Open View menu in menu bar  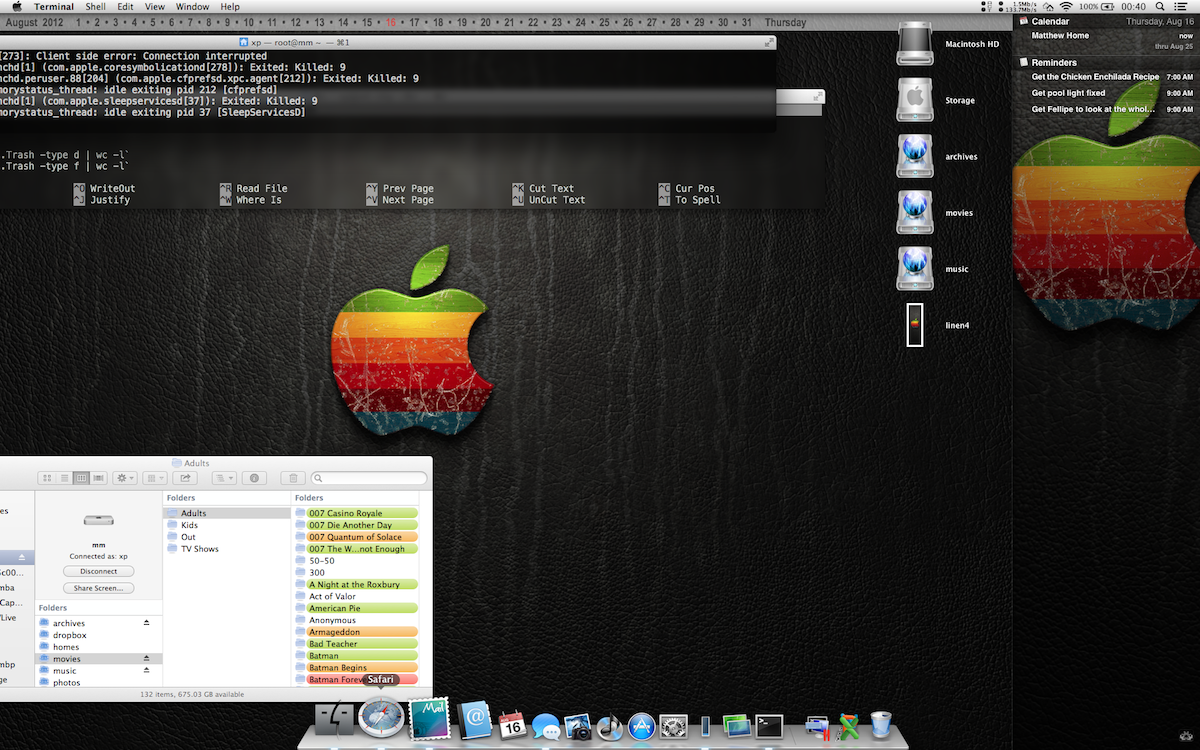point(155,6)
